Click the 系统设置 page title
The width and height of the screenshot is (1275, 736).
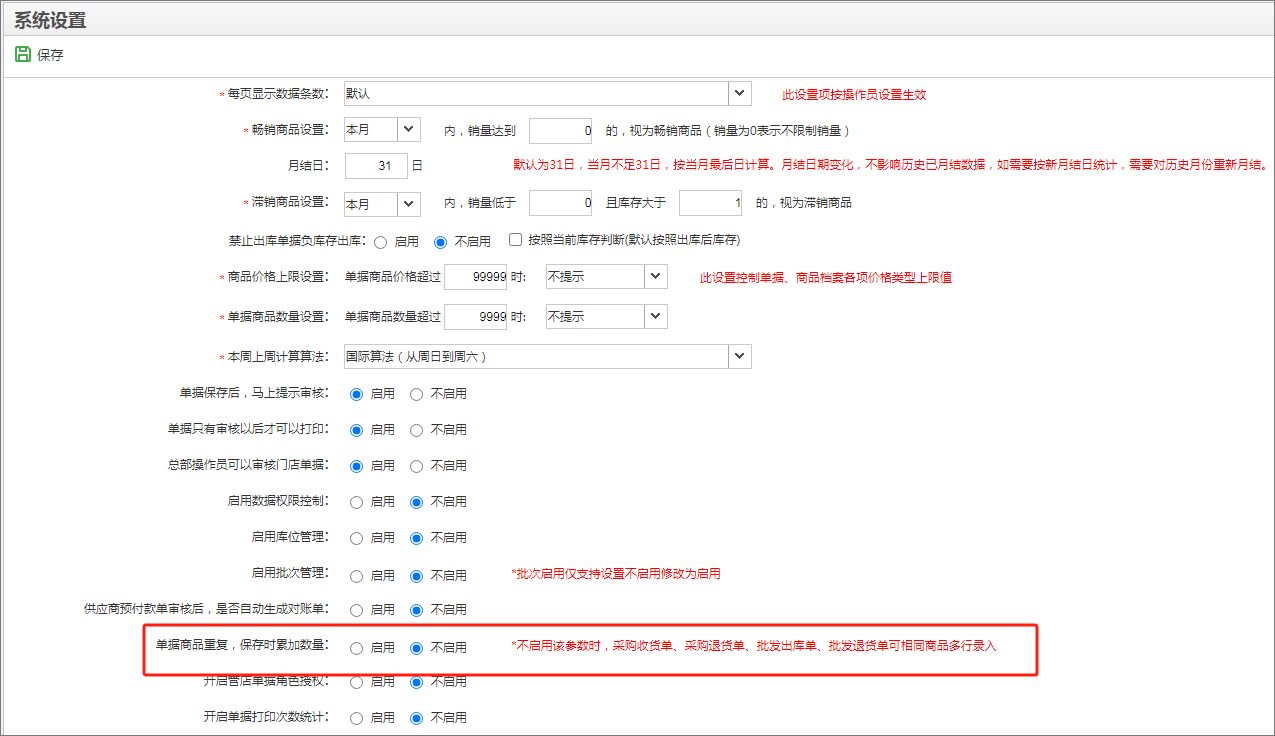point(50,20)
